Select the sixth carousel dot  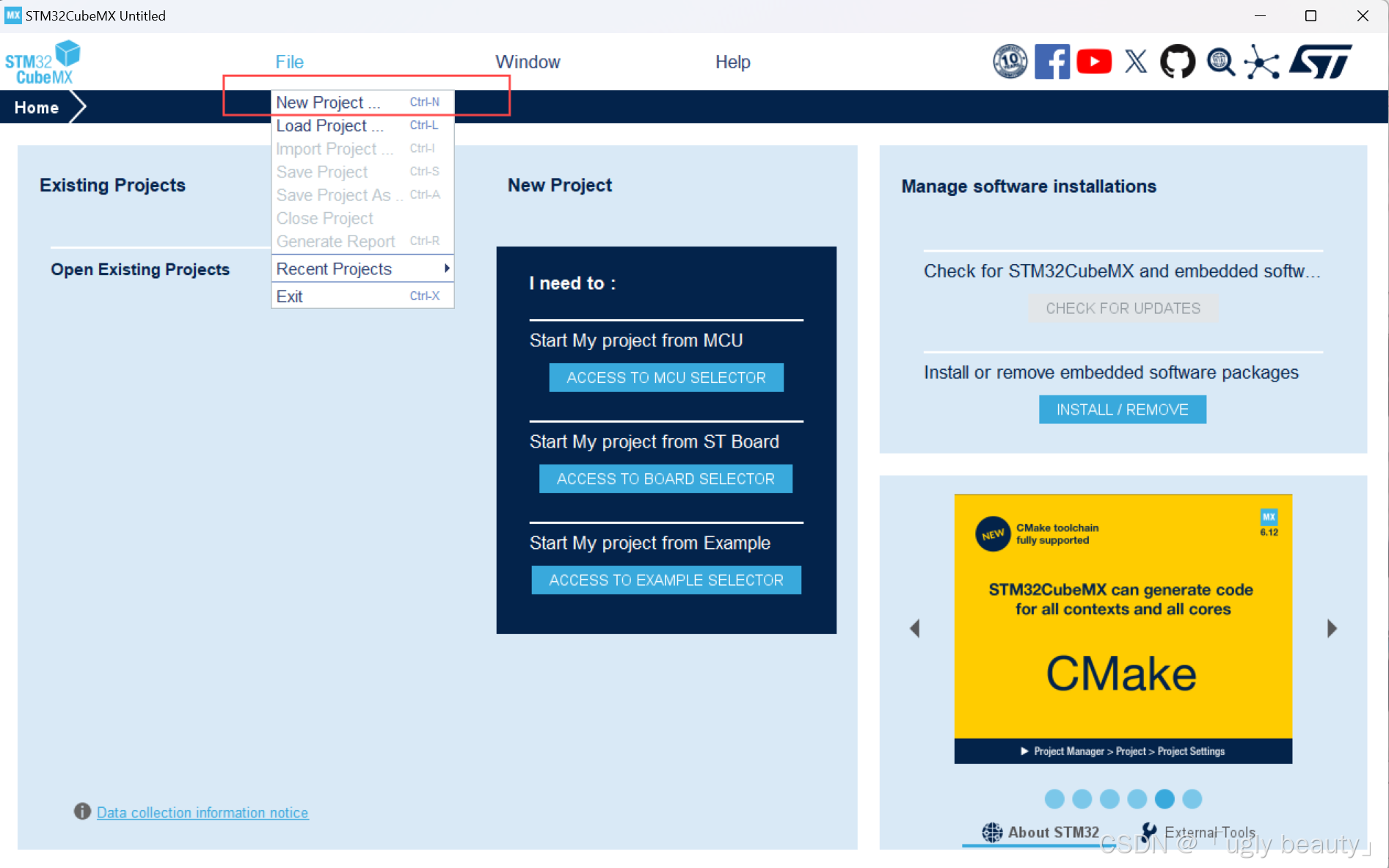click(1192, 798)
